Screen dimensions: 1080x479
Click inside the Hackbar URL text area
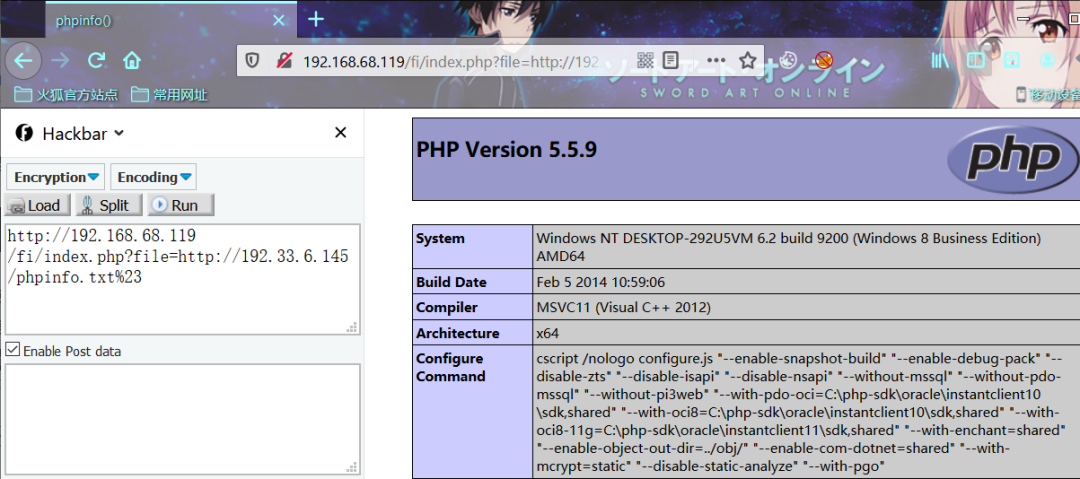182,279
